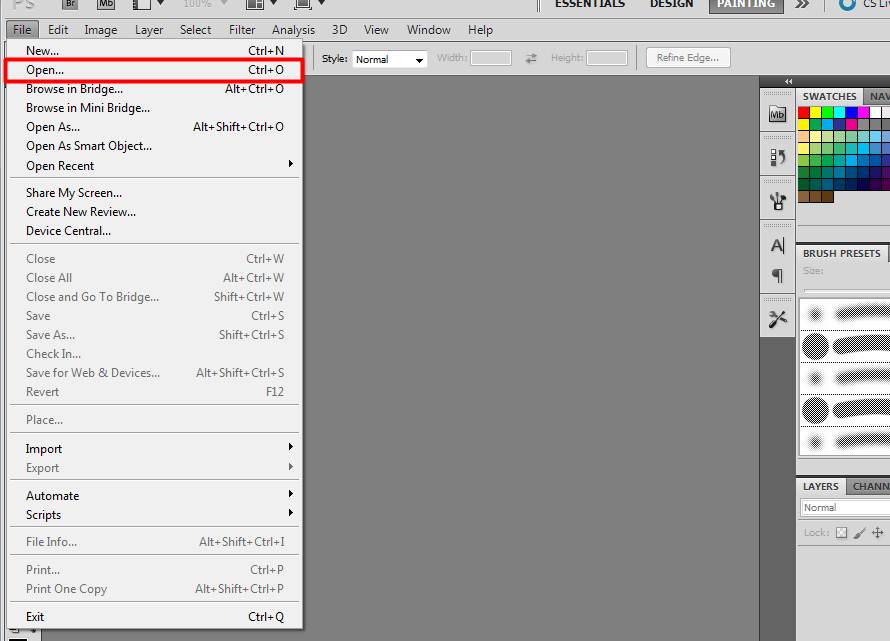
Task: Pick the cyan swatch in top row
Action: pyautogui.click(x=839, y=112)
